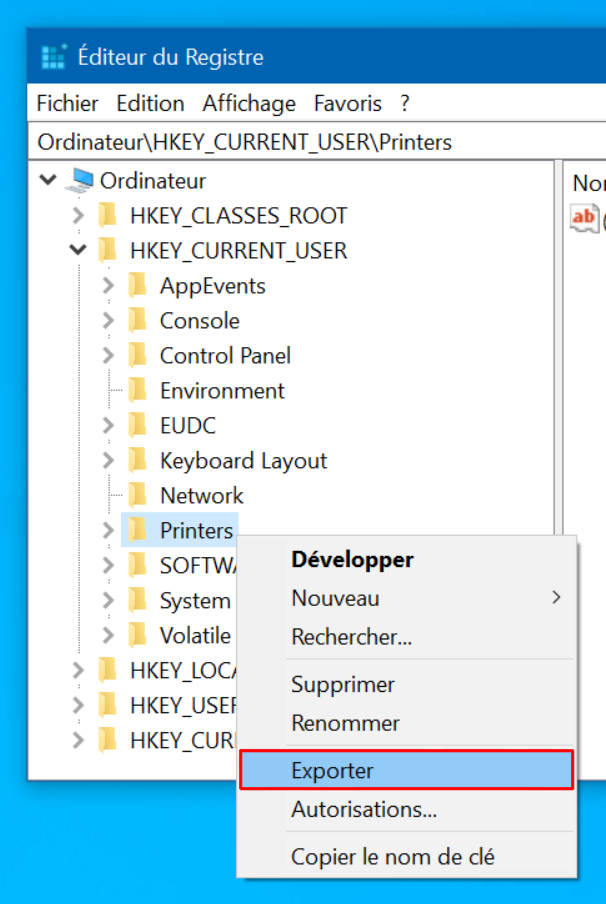This screenshot has width=606, height=904.
Task: Click the HKEY_CURRENT_CONFIG folder icon
Action: coord(108,740)
